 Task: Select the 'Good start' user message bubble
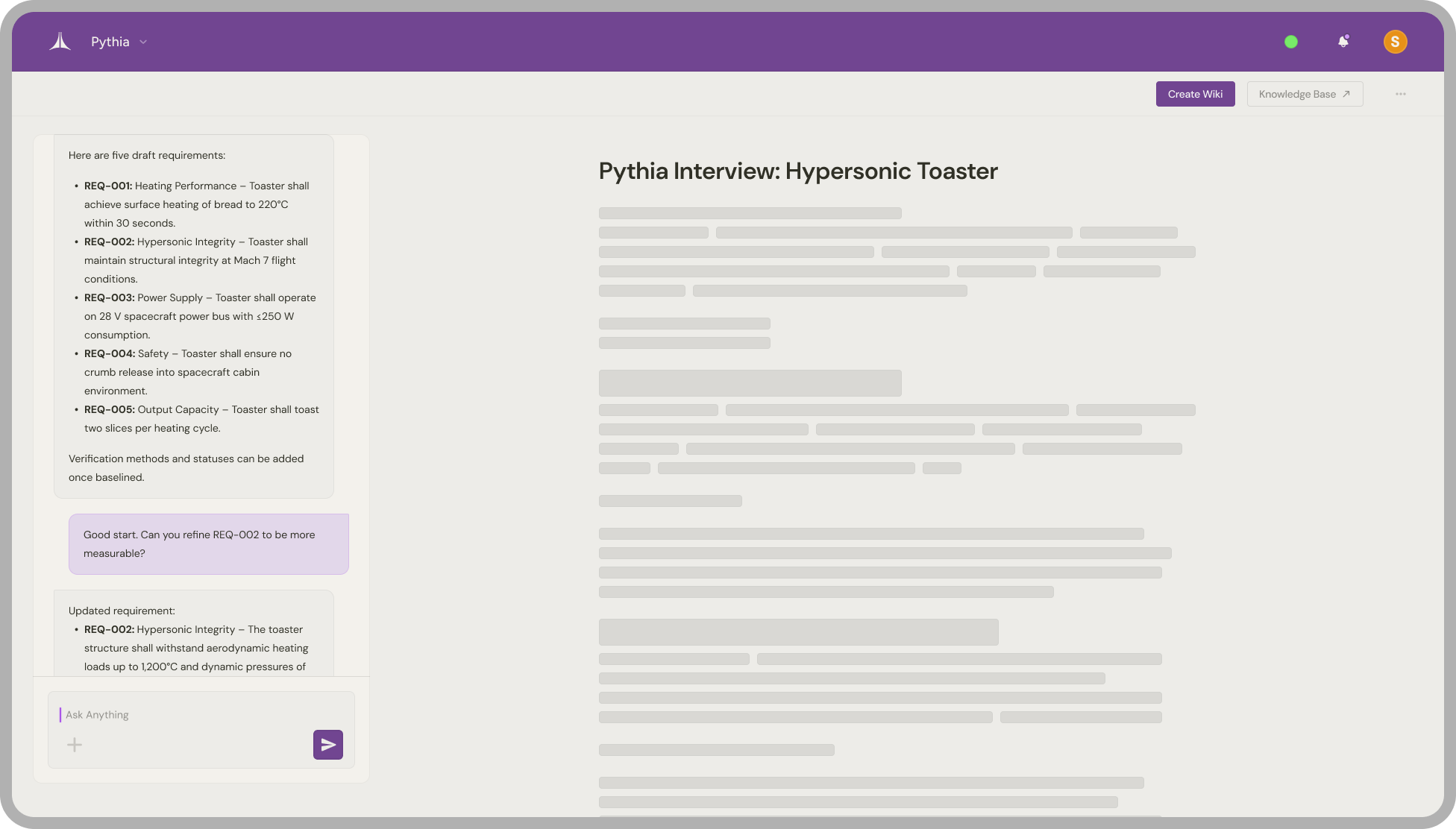point(209,543)
